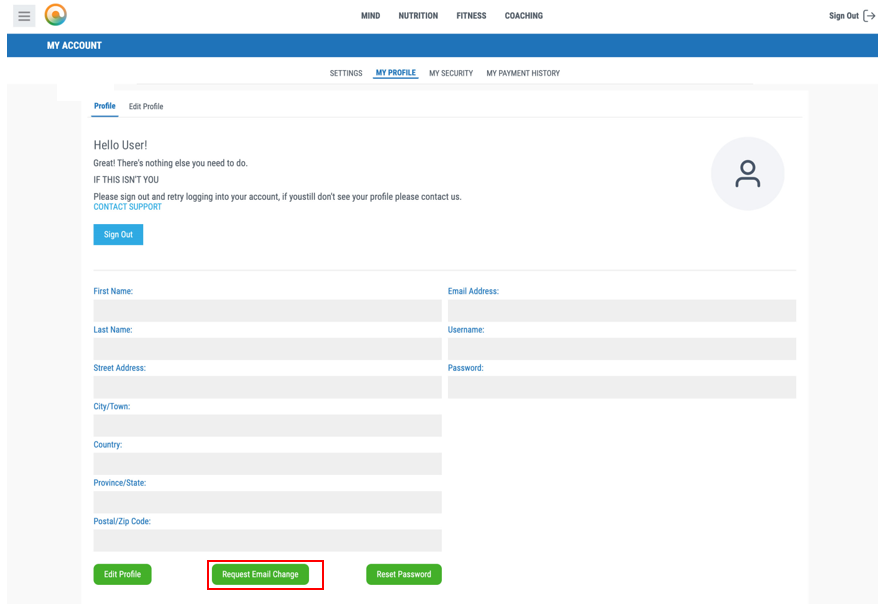This screenshot has width=880, height=604.
Task: Switch to MY SECURITY tab
Action: [x=451, y=73]
